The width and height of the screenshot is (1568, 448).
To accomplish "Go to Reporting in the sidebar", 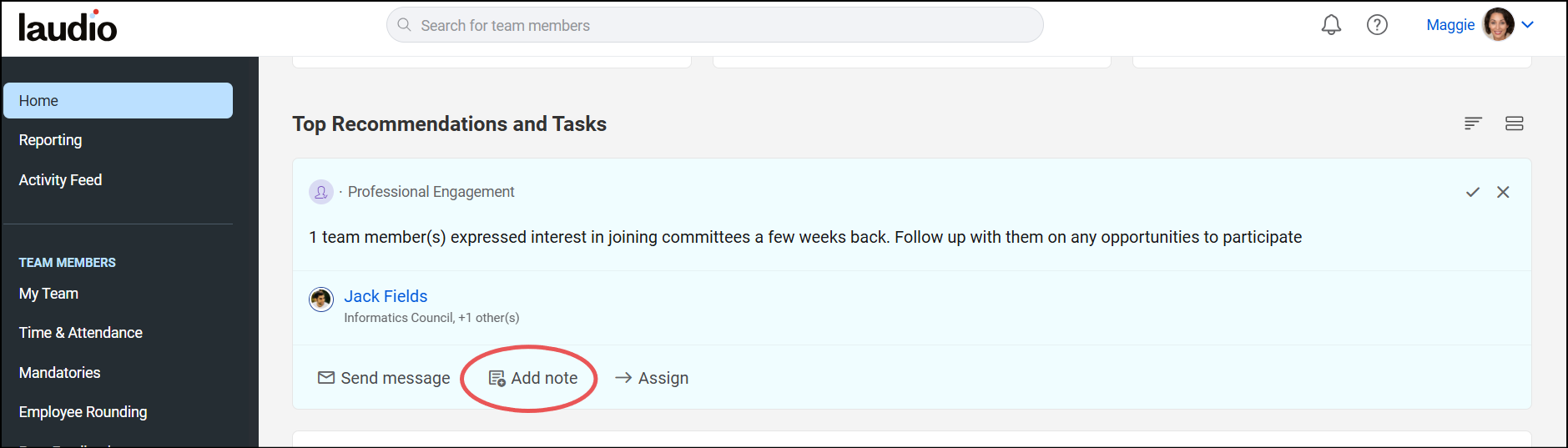I will (51, 140).
